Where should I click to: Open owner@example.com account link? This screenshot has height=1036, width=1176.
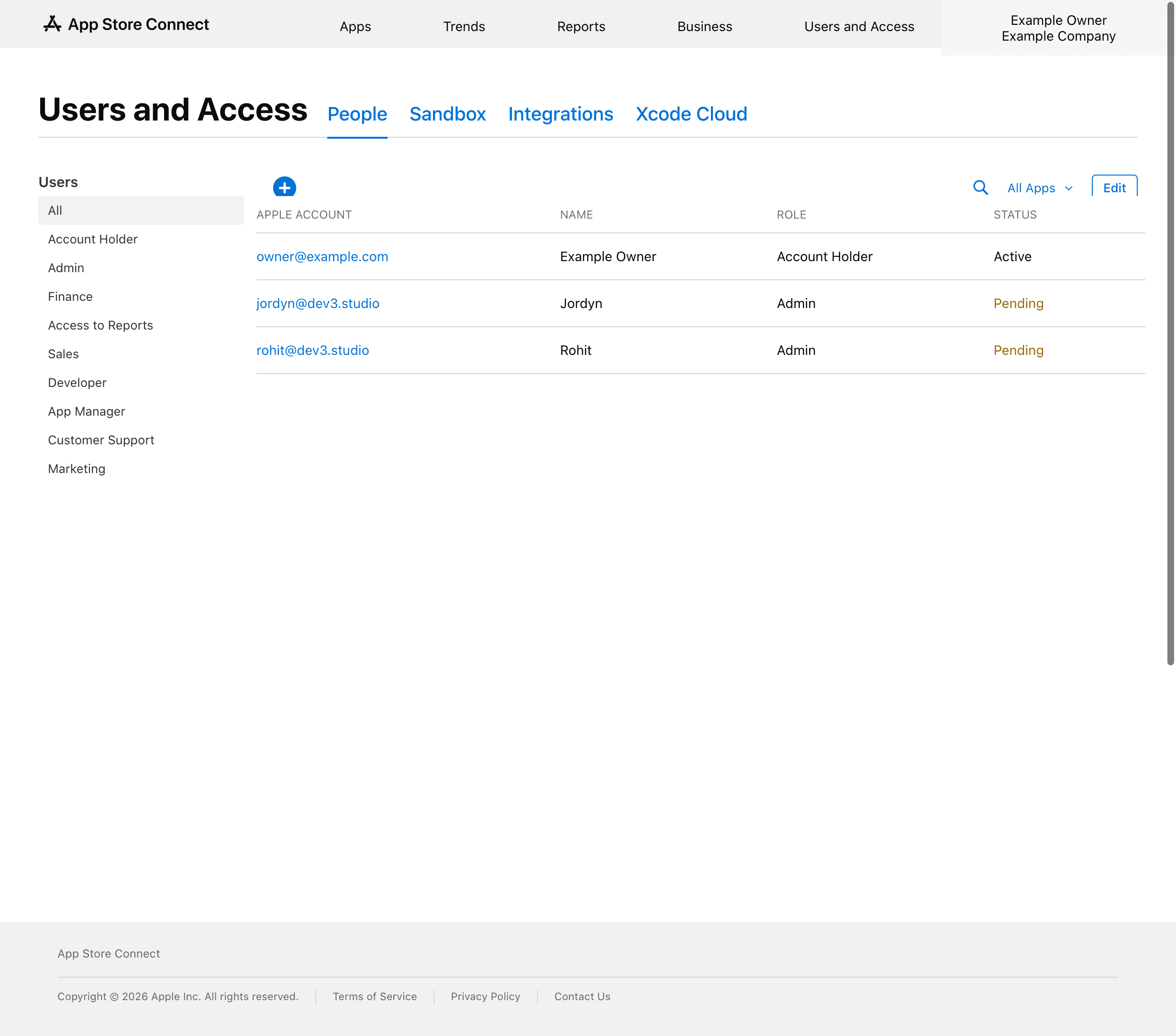(x=322, y=256)
